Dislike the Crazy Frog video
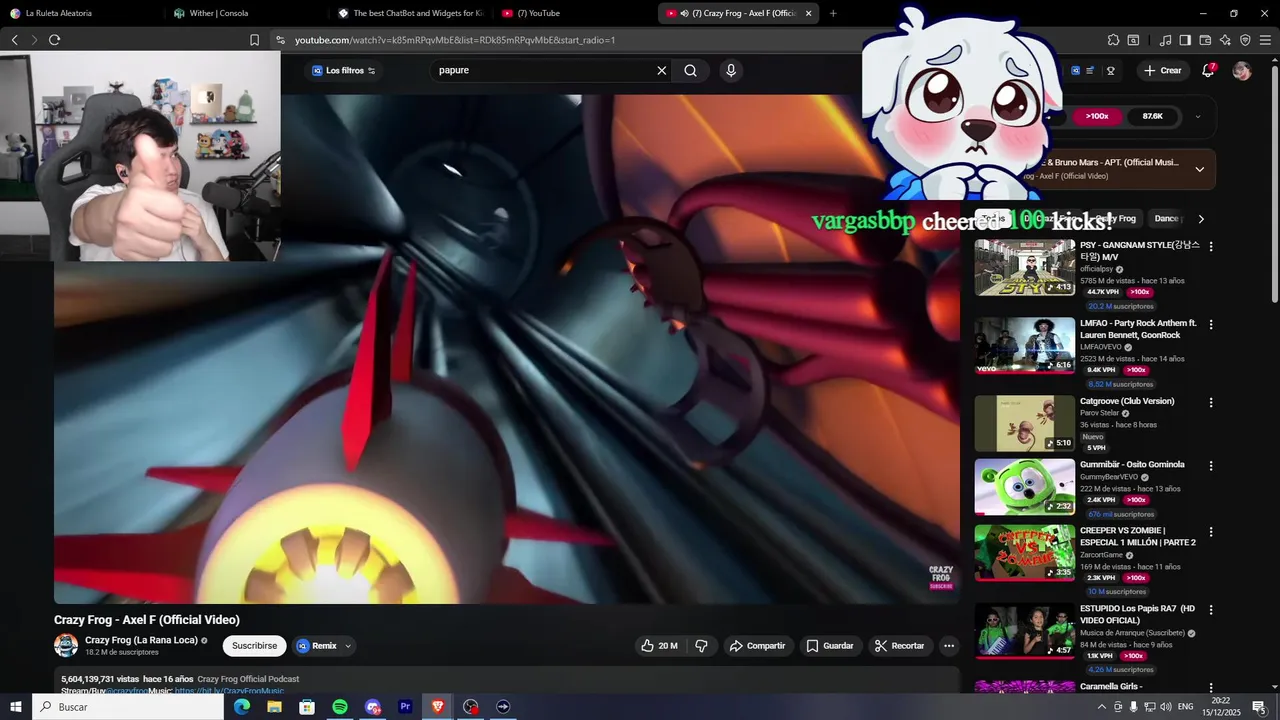 point(701,646)
